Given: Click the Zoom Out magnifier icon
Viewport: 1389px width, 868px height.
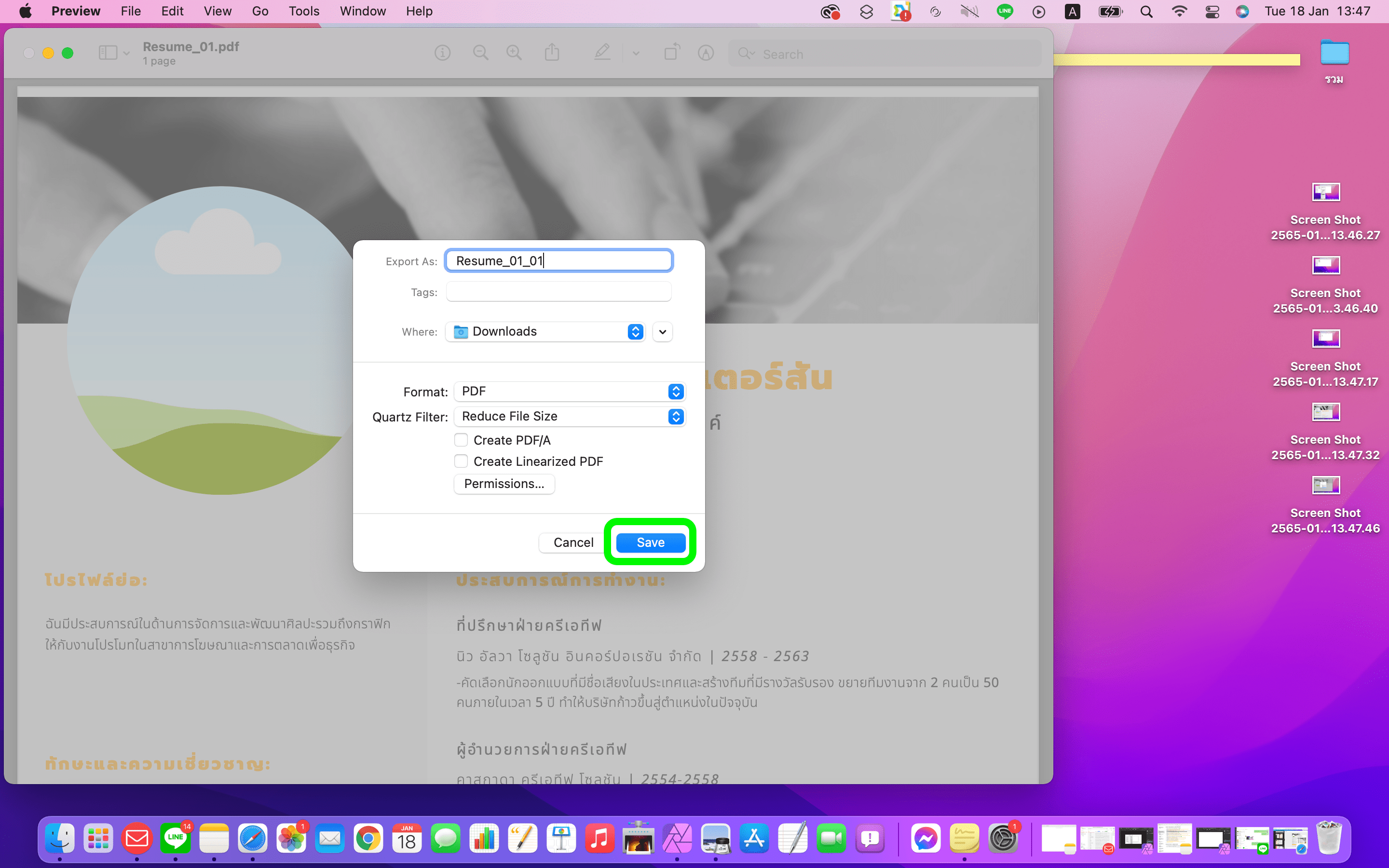Looking at the screenshot, I should [x=480, y=54].
